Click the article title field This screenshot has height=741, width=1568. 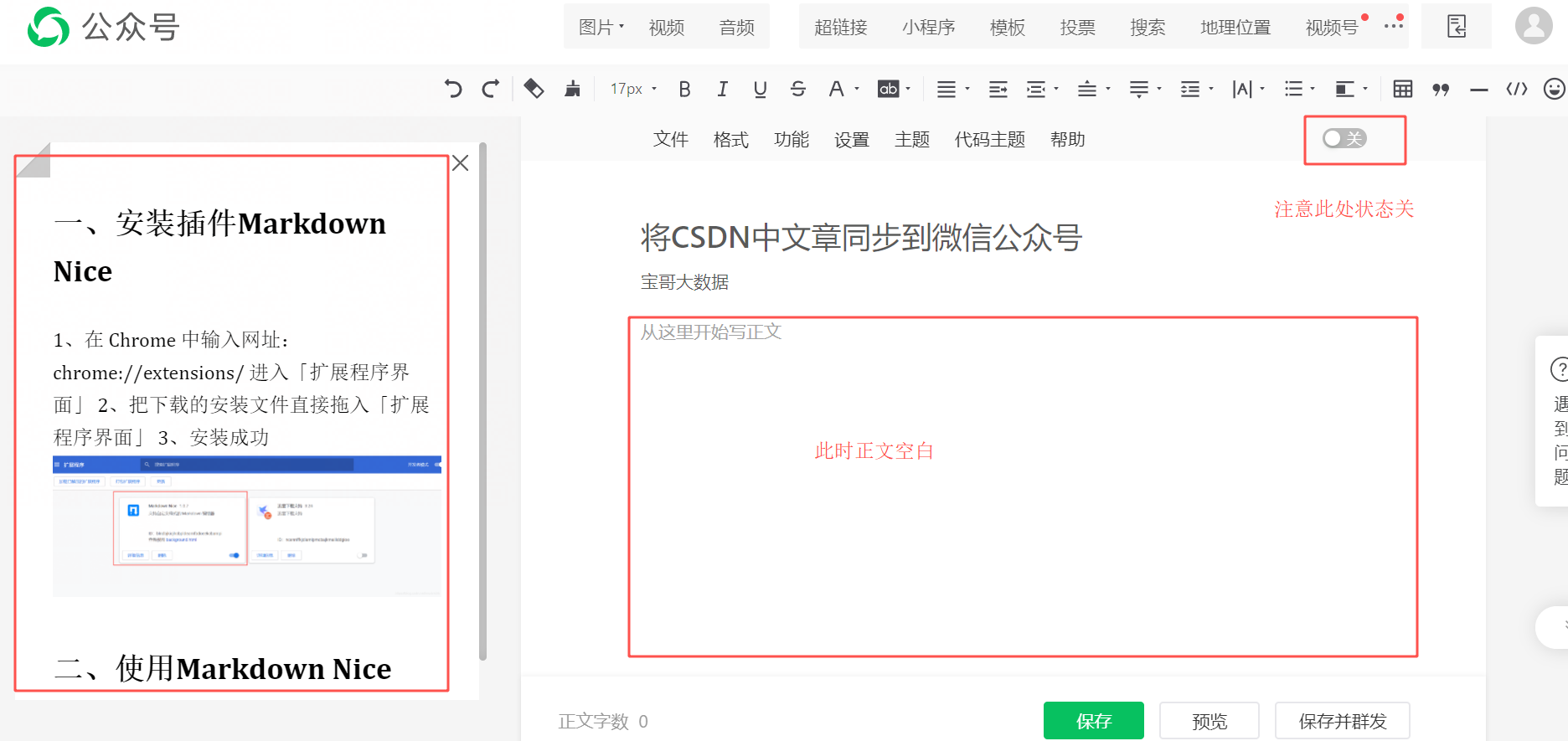(861, 237)
